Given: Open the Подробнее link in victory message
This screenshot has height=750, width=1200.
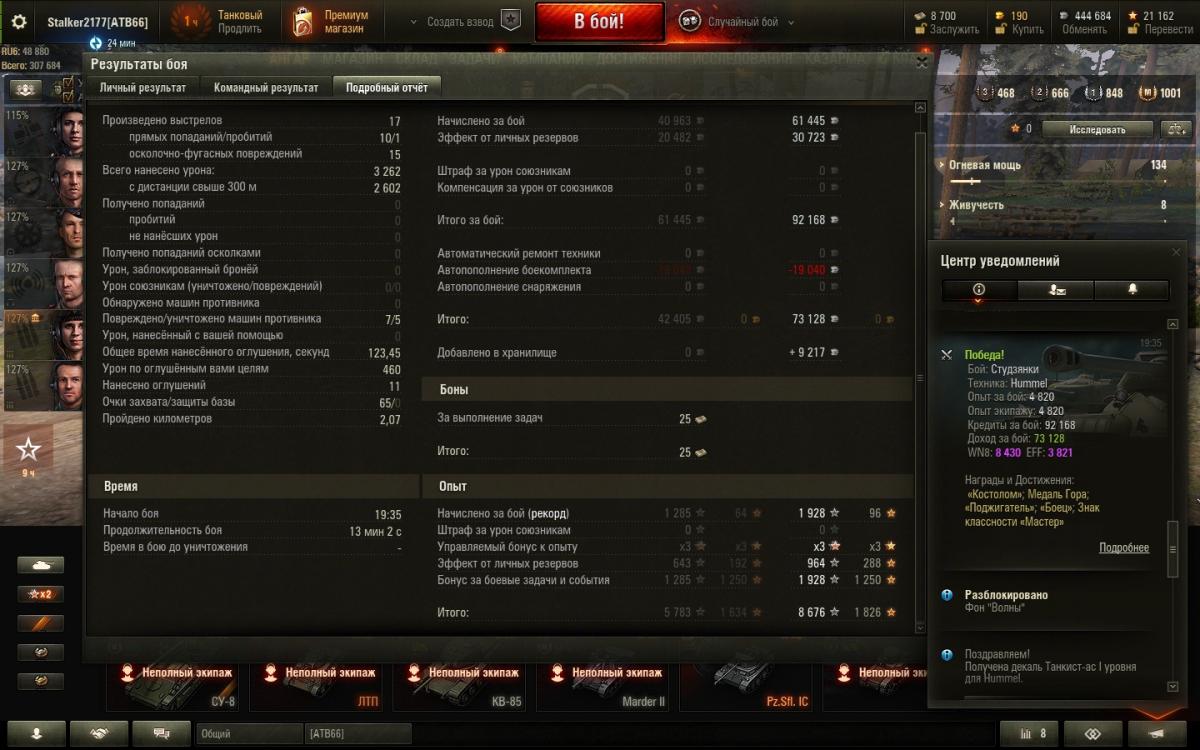Looking at the screenshot, I should click(x=1124, y=548).
